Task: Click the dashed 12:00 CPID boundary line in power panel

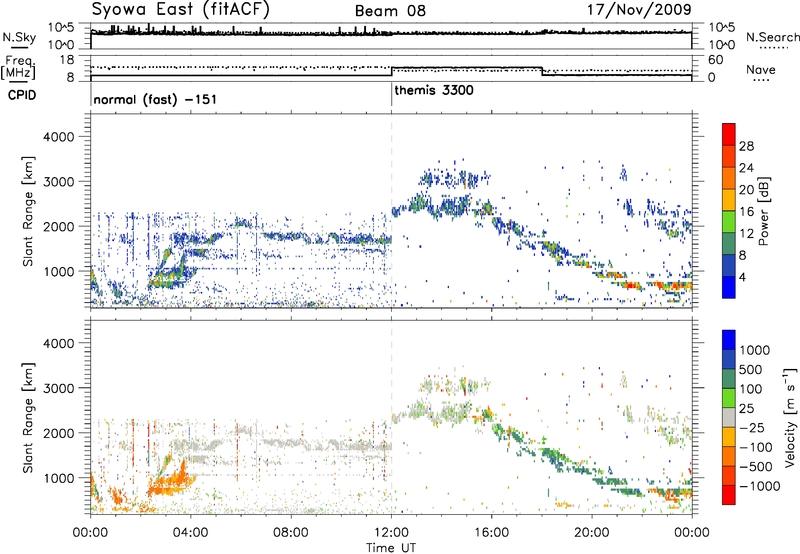Action: tap(391, 211)
